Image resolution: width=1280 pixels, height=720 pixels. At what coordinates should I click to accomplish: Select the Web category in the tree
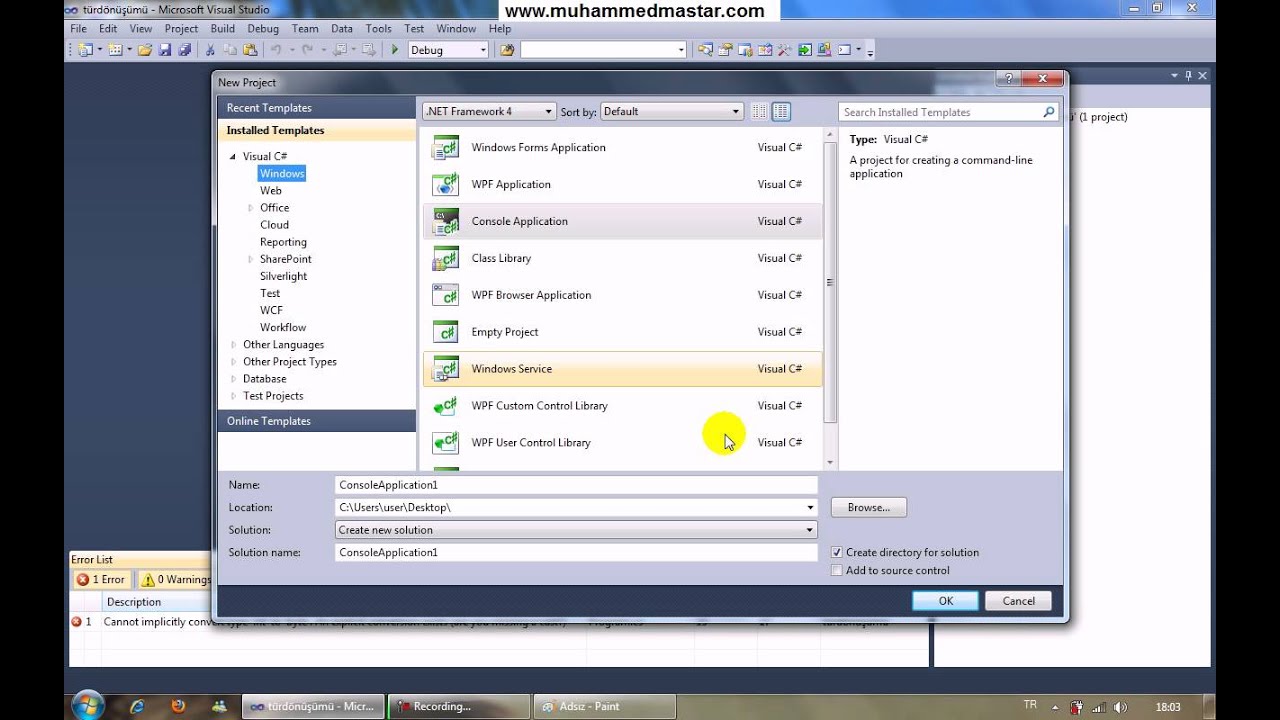(x=271, y=191)
